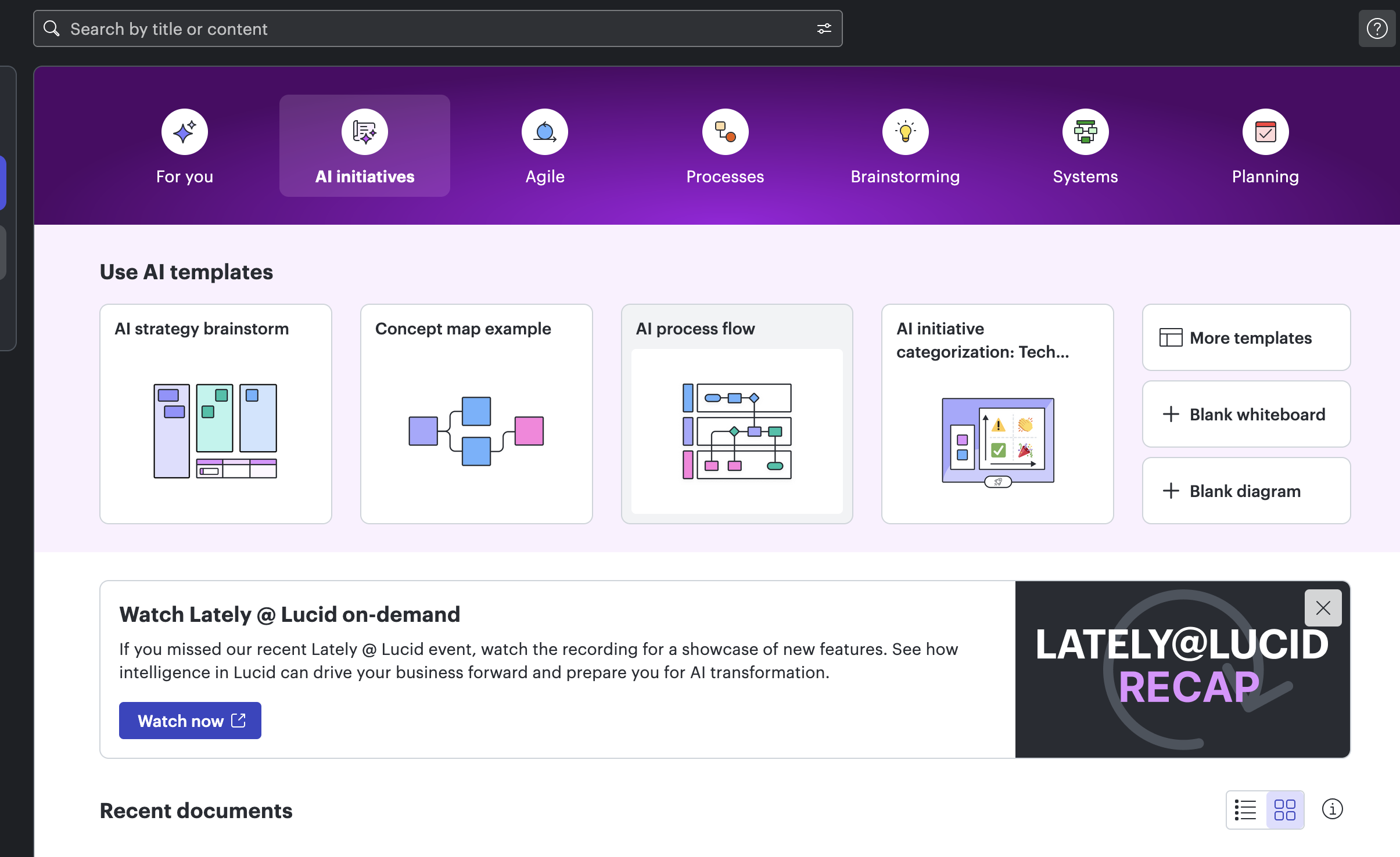Open AI process flow template
Viewport: 1400px width, 857px height.
[737, 414]
